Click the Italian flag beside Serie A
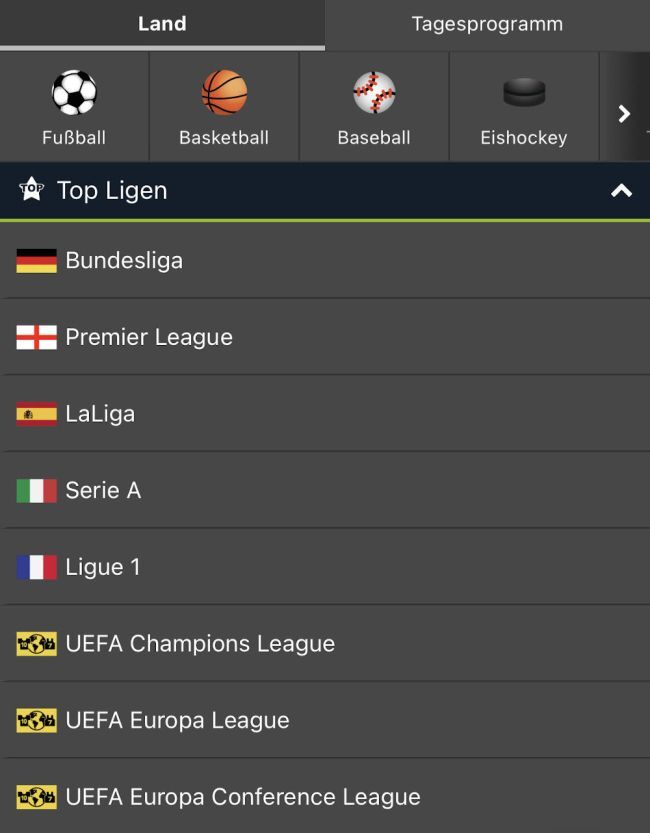The image size is (650, 833). 37,491
